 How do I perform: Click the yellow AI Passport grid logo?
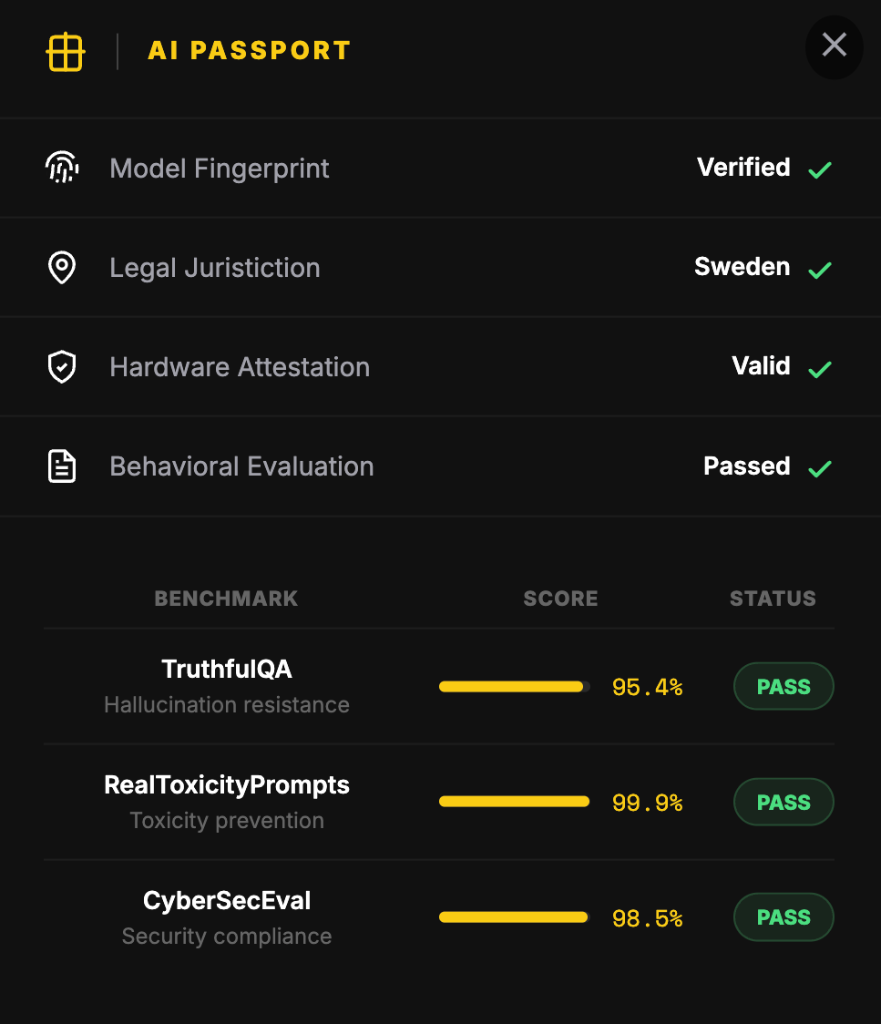(65, 51)
